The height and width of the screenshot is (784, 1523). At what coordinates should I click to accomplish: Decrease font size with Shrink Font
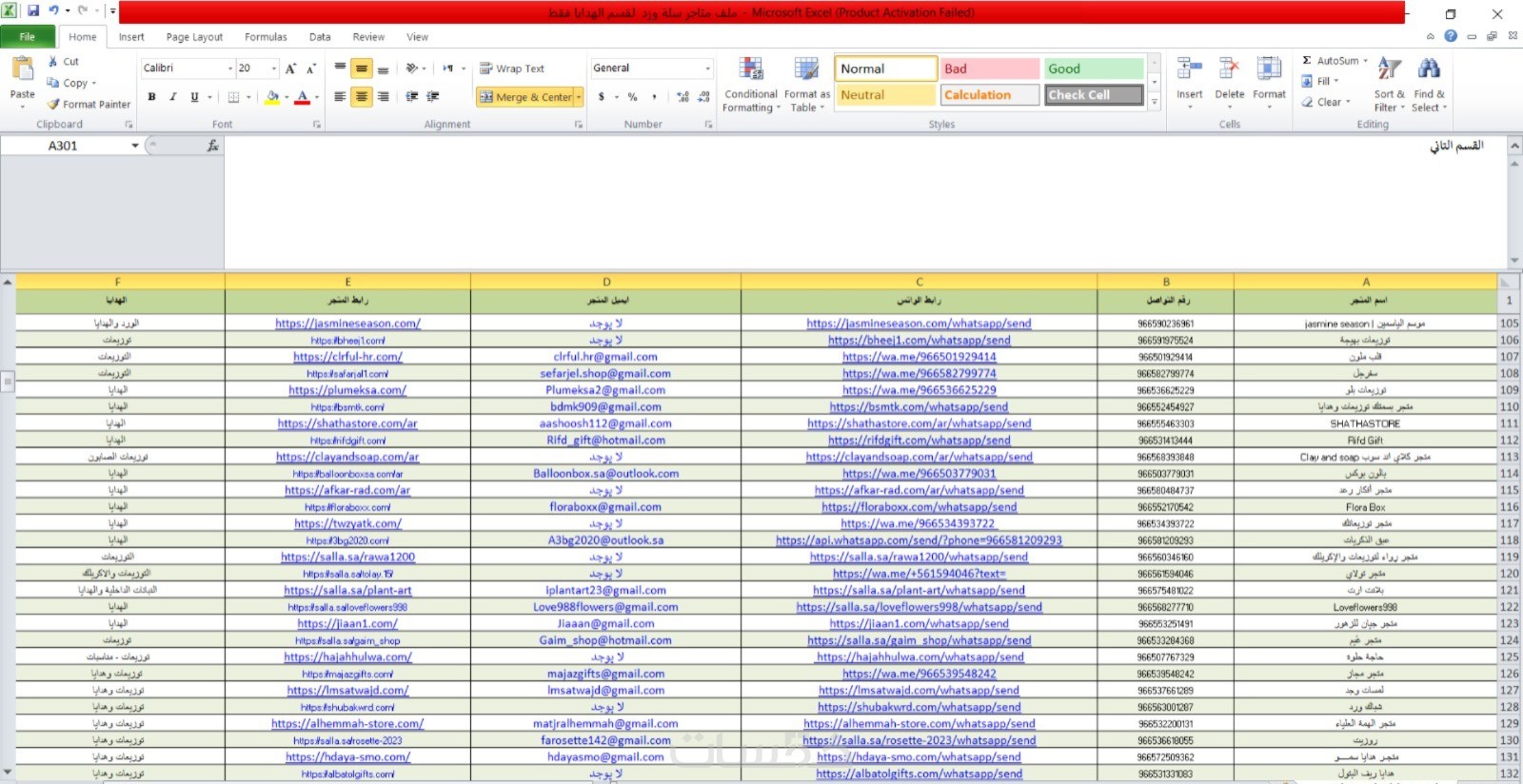pyautogui.click(x=310, y=69)
